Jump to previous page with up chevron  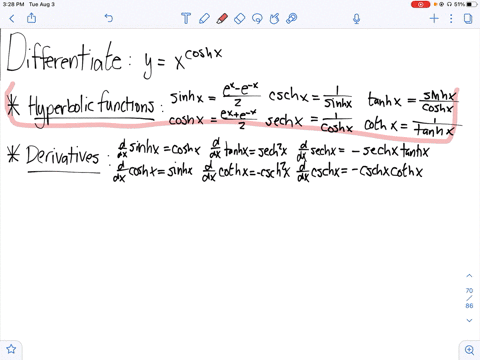(469, 276)
